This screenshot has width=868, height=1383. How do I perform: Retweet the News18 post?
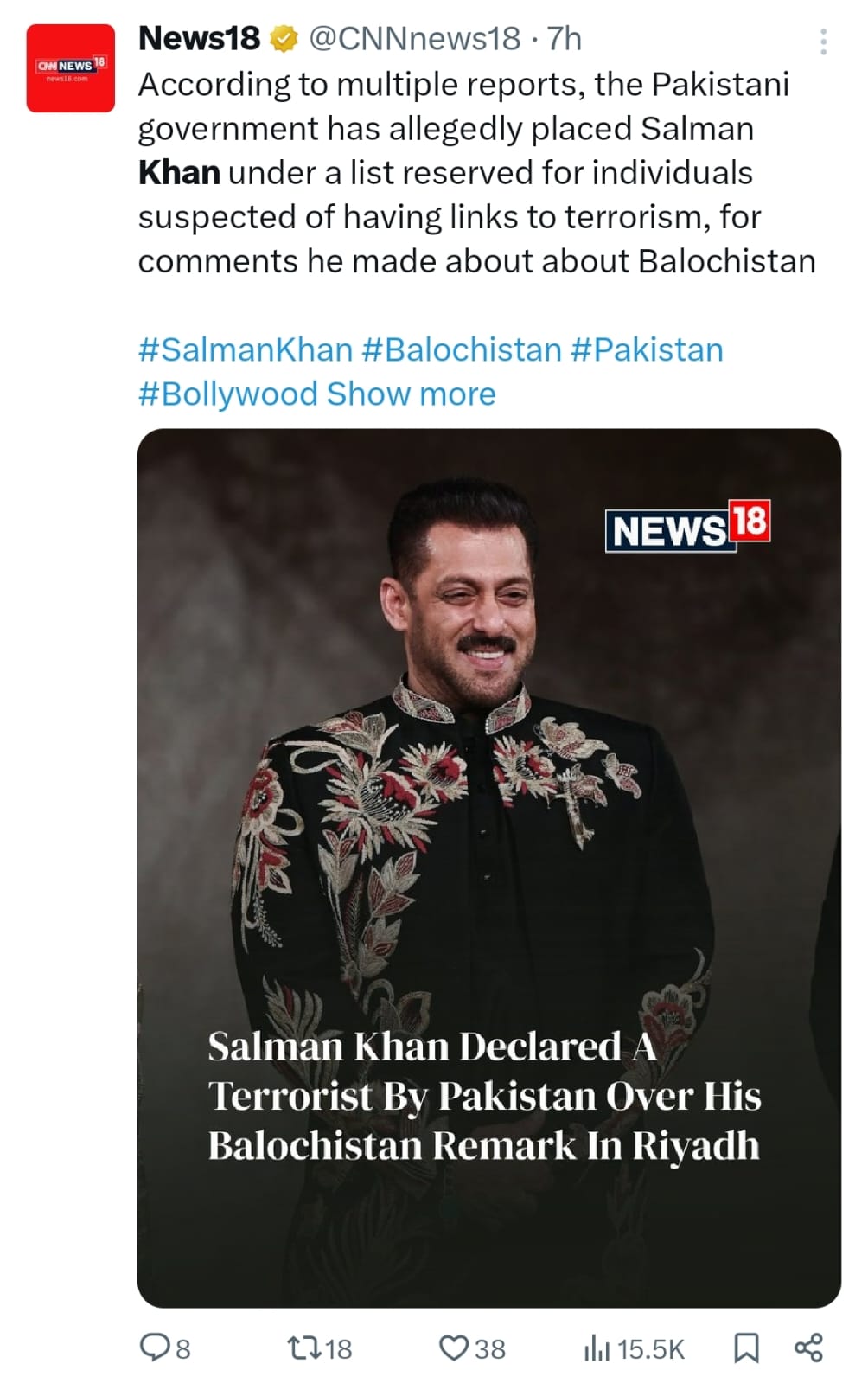(x=303, y=1347)
